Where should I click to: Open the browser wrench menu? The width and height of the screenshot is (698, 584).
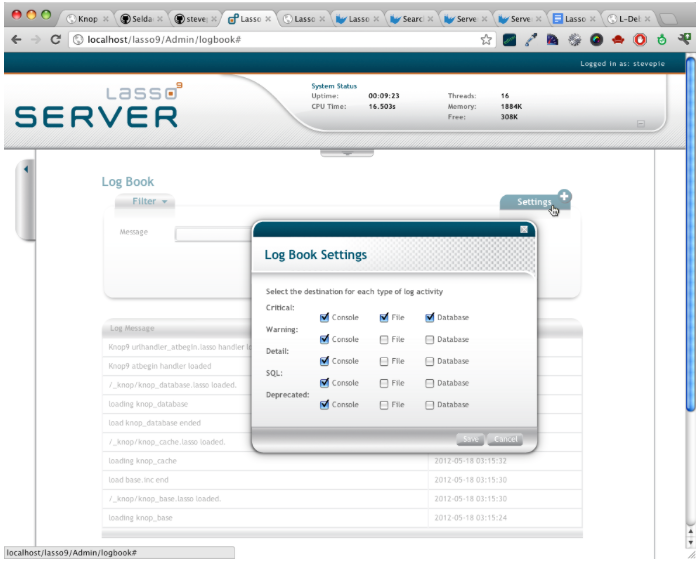(684, 40)
